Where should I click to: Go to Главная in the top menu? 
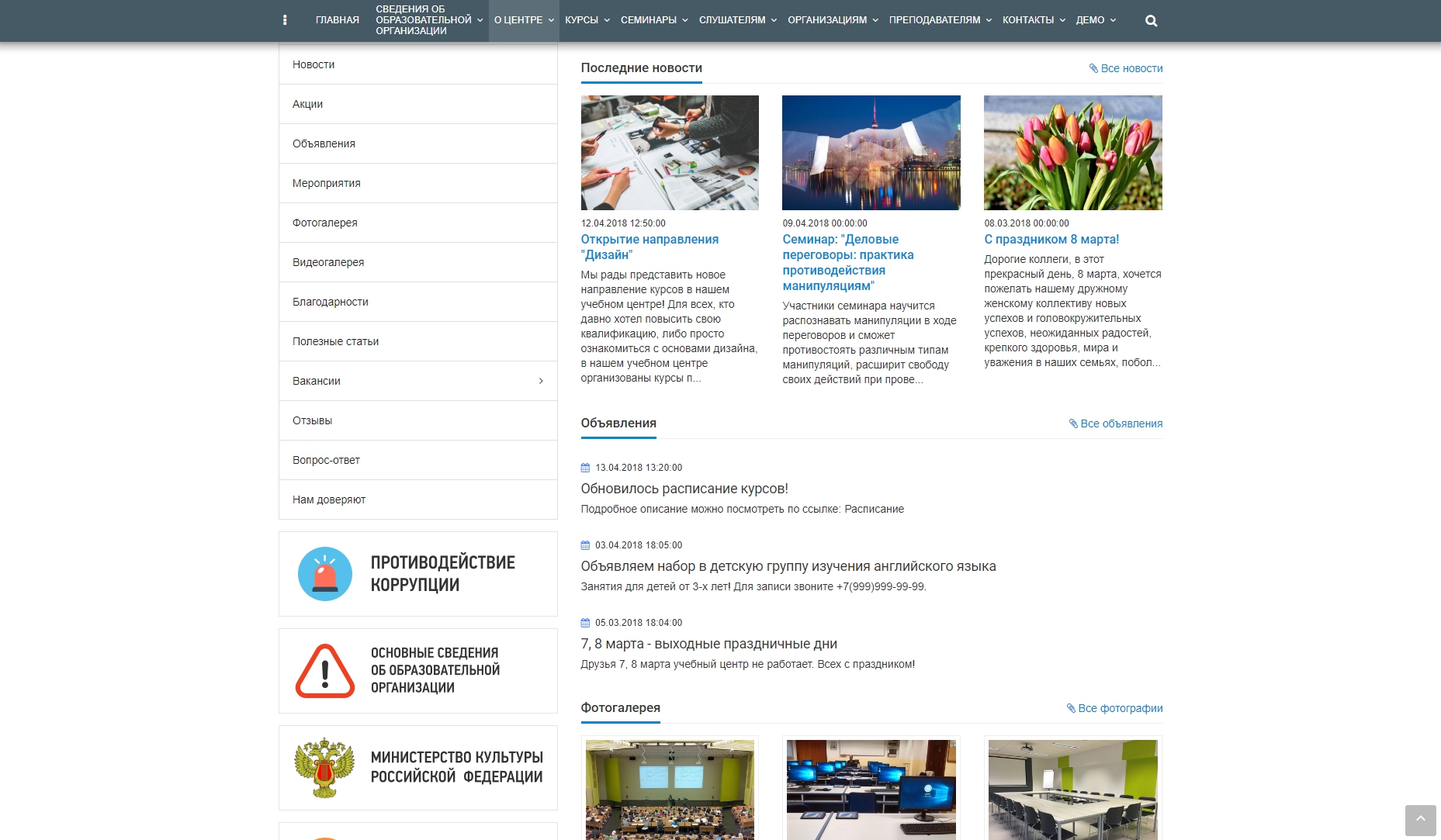point(337,20)
